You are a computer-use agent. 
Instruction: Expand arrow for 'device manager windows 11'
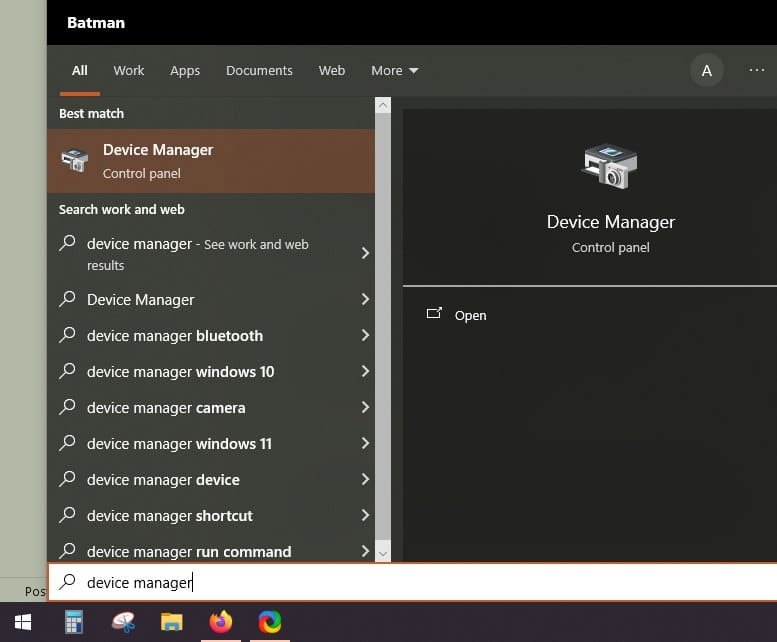click(365, 443)
